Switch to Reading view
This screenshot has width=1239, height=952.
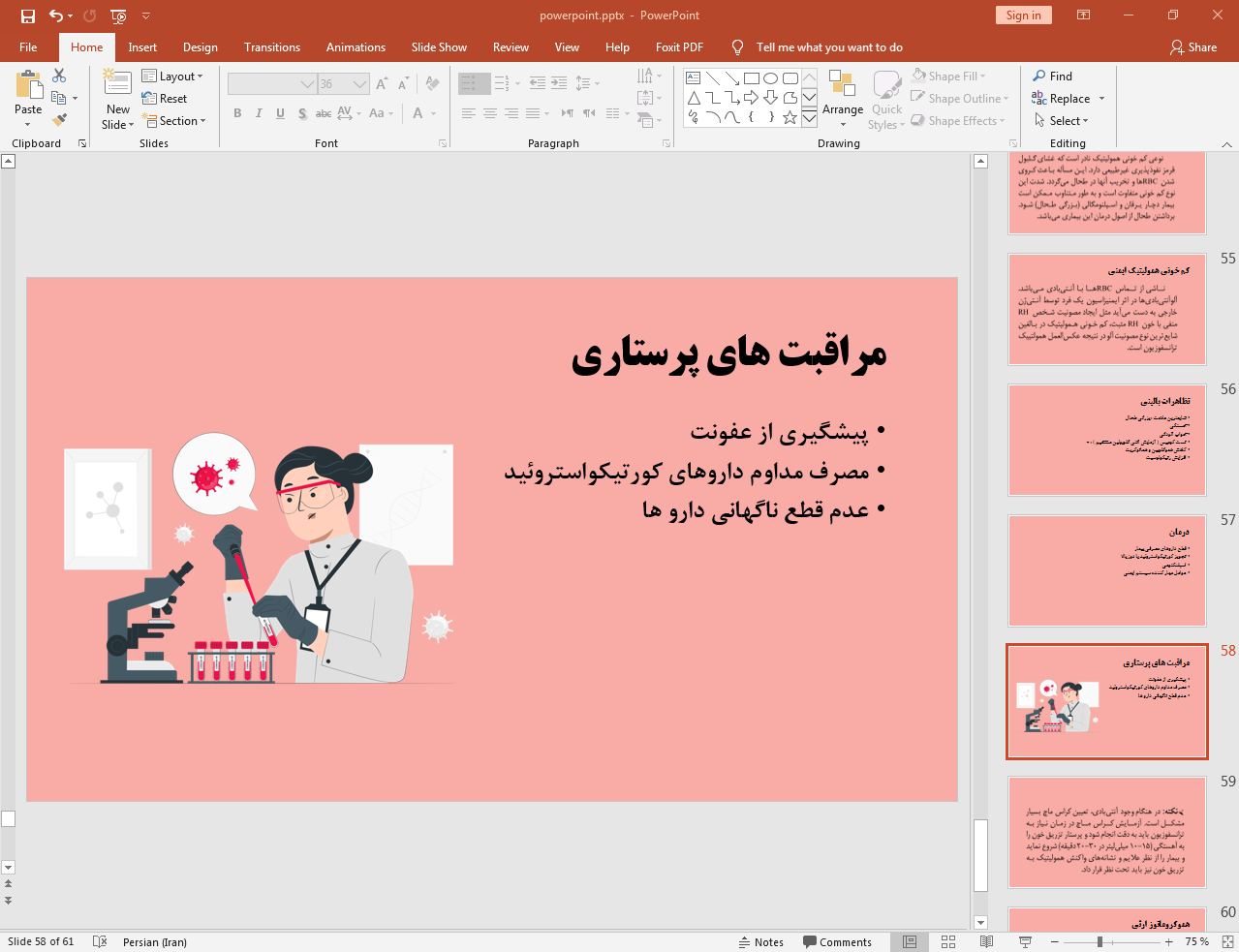pyautogui.click(x=986, y=942)
